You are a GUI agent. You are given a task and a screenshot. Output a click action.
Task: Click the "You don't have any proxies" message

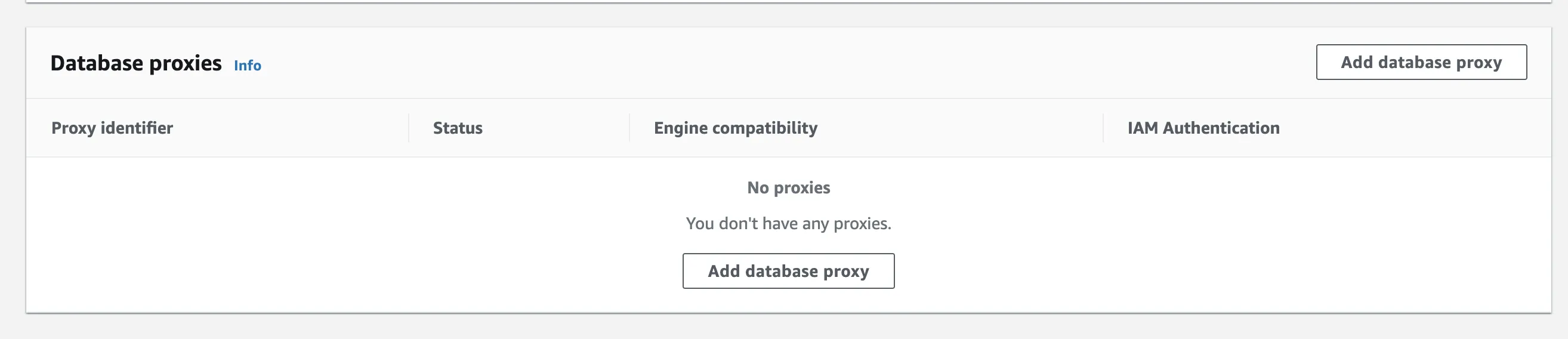coord(788,223)
